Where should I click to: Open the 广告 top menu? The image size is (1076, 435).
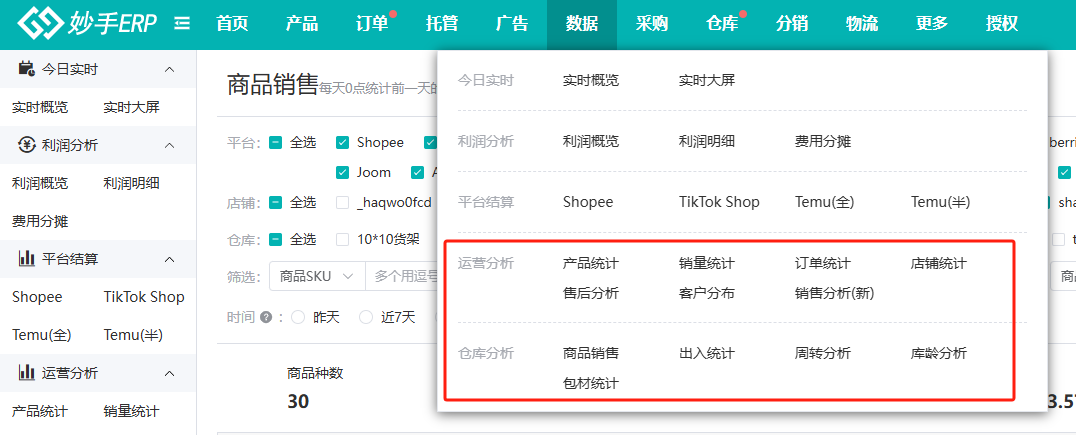click(x=512, y=23)
